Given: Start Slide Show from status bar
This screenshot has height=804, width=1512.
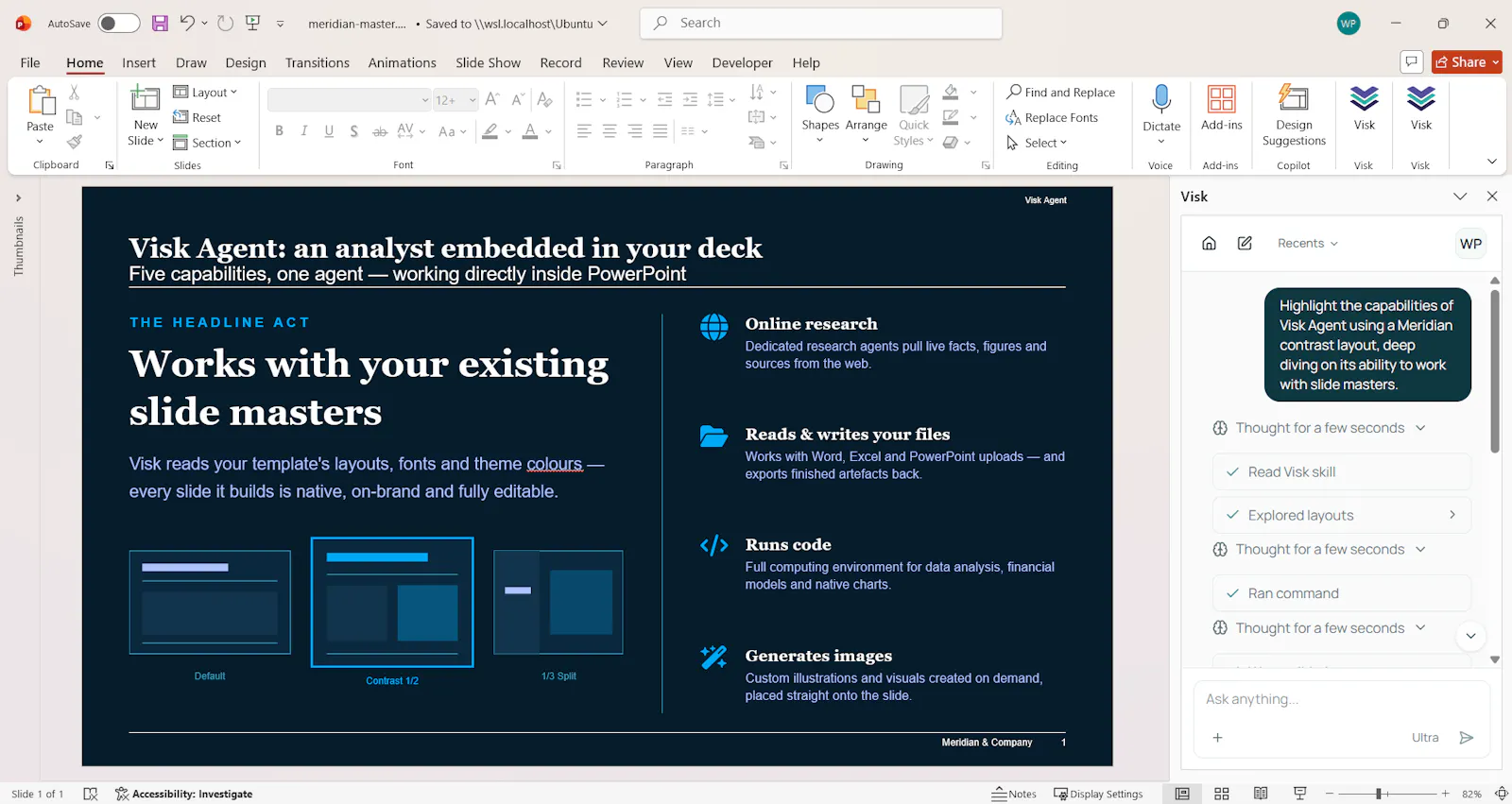Looking at the screenshot, I should pos(1300,794).
